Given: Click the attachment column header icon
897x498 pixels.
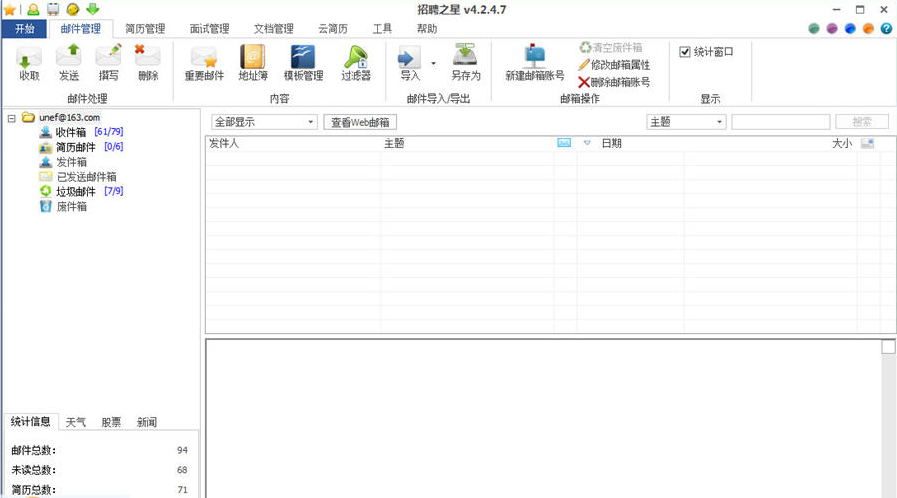Looking at the screenshot, I should pyautogui.click(x=867, y=143).
